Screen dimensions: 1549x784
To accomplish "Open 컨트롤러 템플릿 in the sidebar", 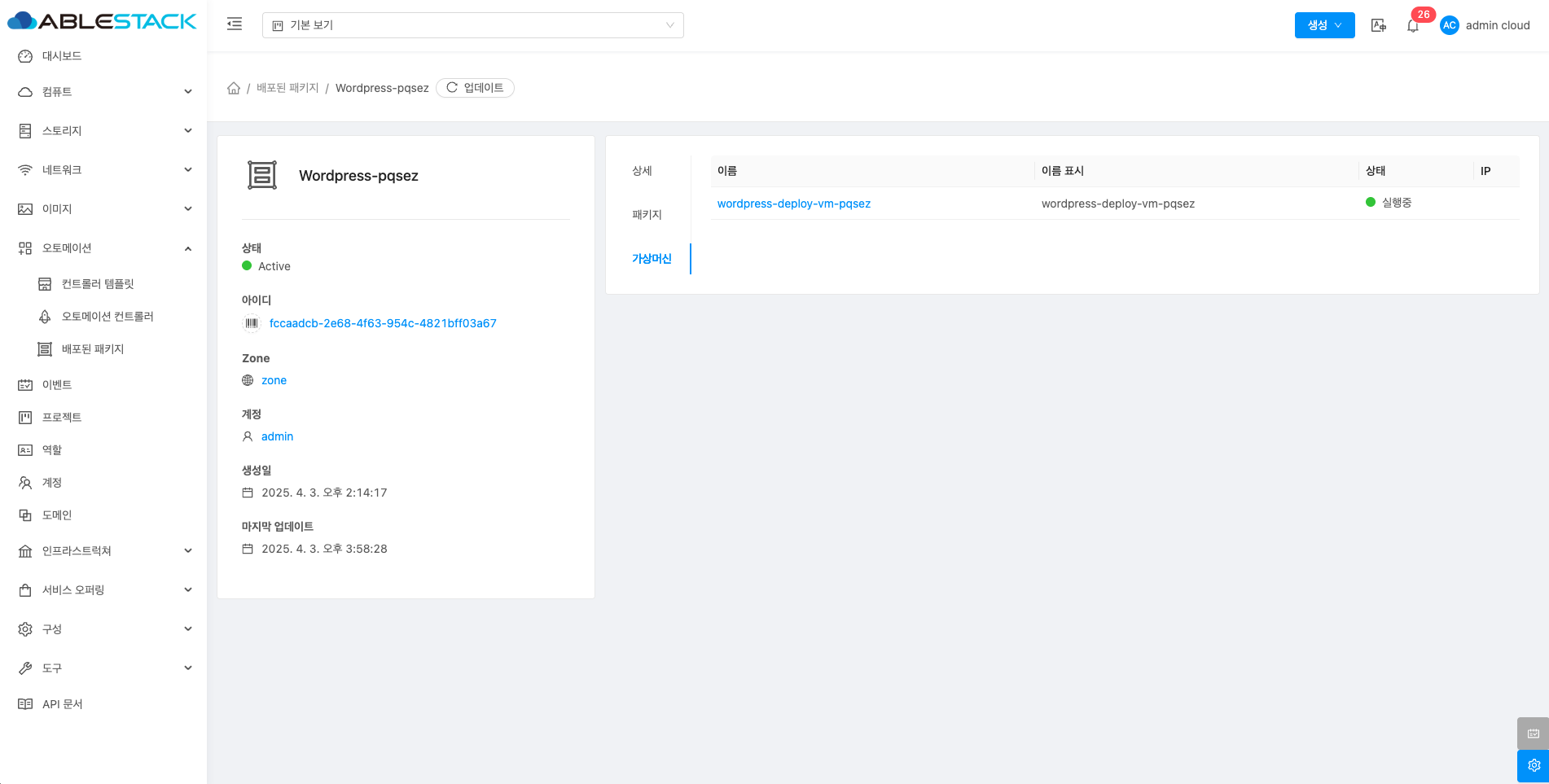I will tap(98, 284).
